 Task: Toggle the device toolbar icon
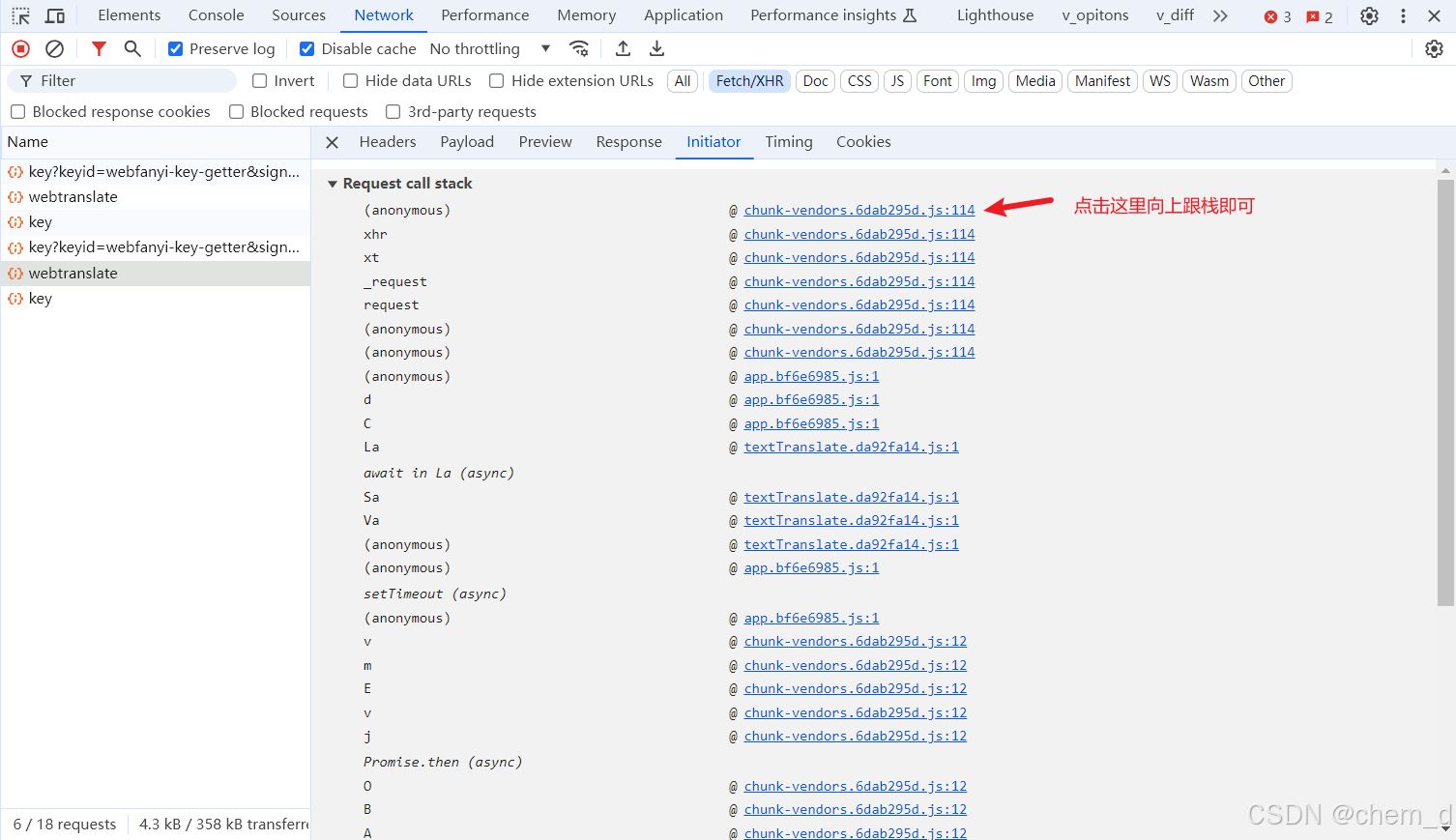point(55,15)
